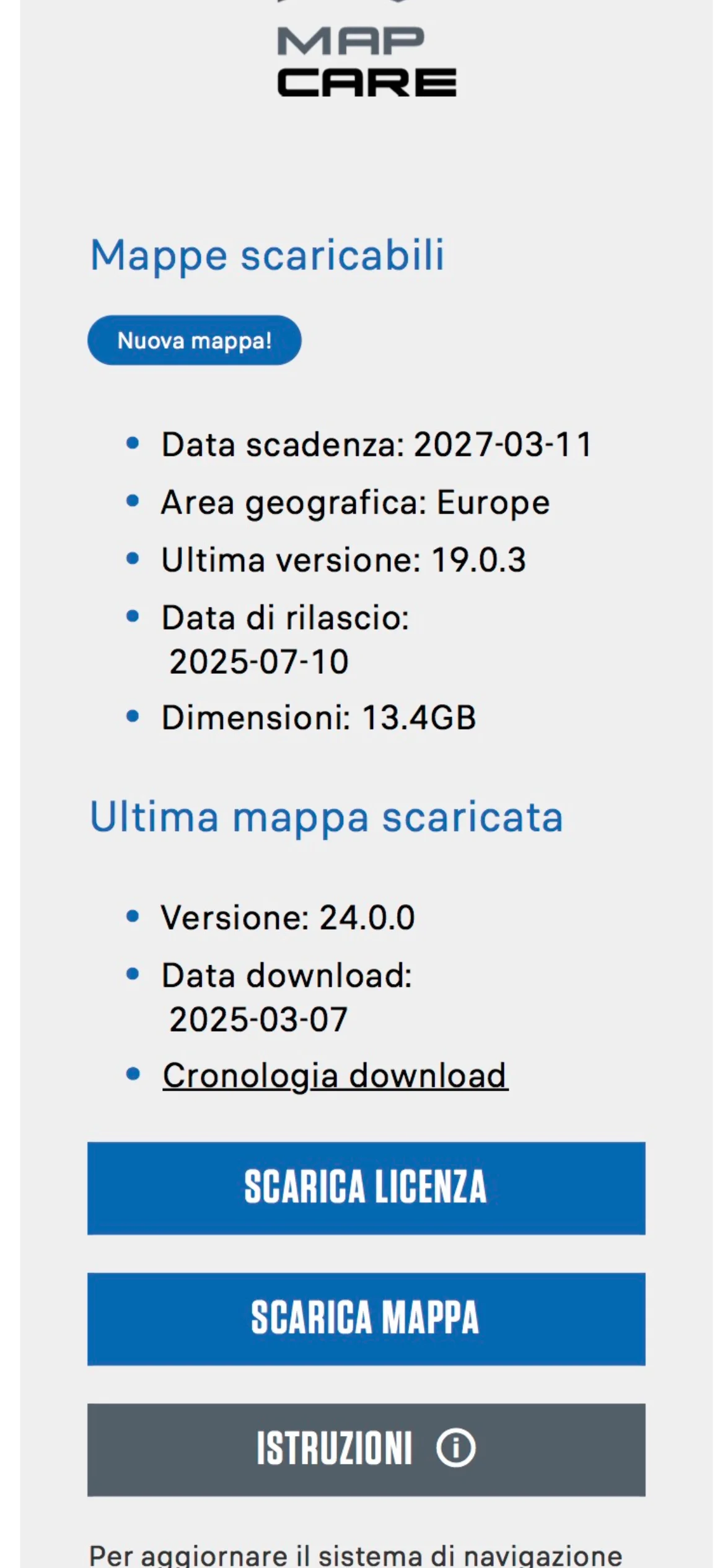Click the Versione 24.0.0 entry

[288, 917]
